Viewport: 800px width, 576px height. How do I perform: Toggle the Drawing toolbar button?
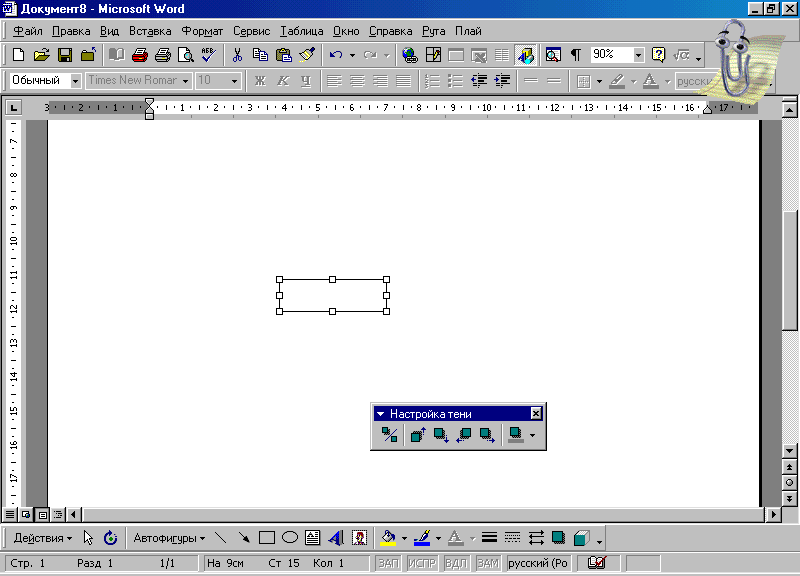coord(526,55)
